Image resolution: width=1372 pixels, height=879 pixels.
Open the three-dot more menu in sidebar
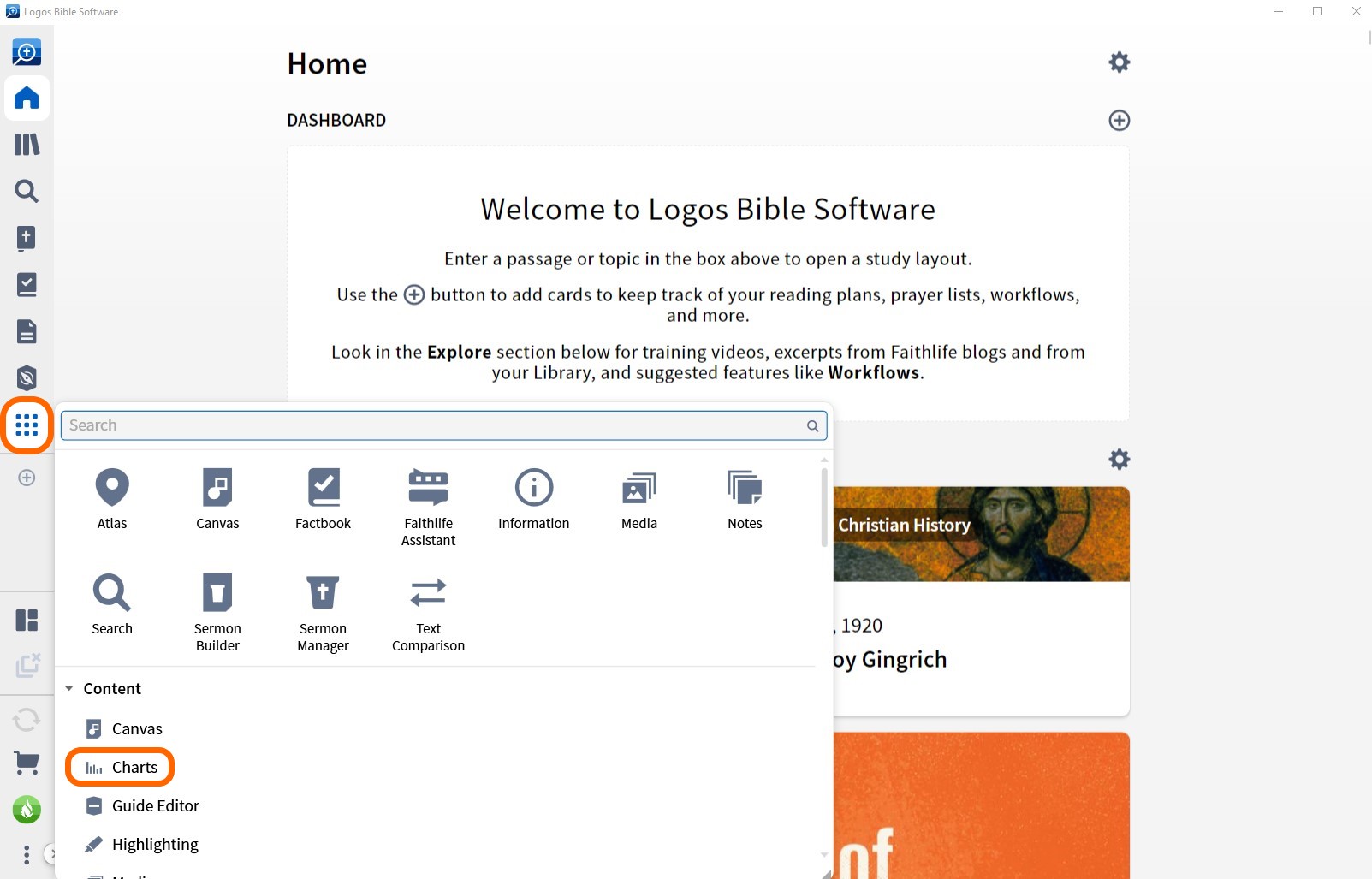(x=27, y=854)
